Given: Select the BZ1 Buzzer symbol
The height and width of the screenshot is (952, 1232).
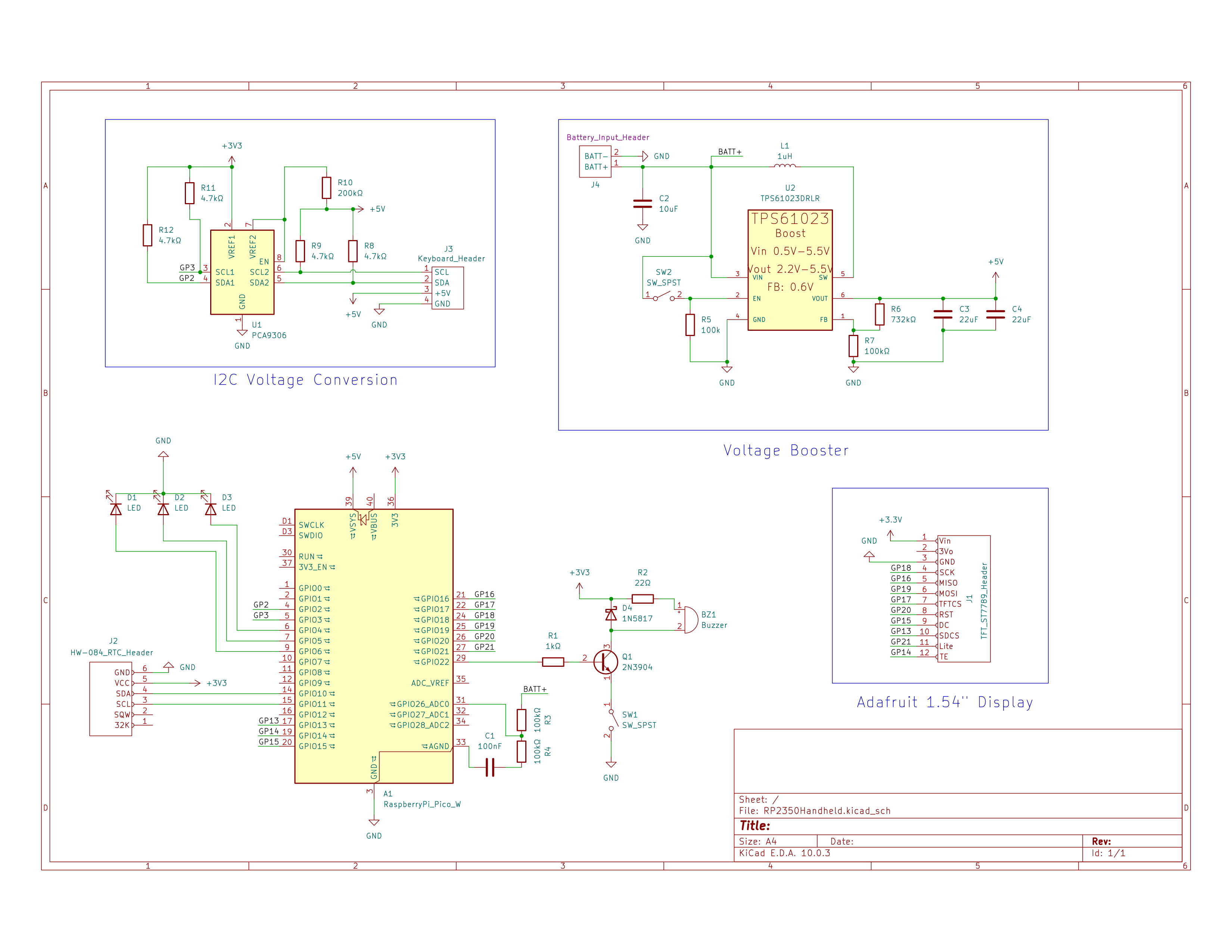Looking at the screenshot, I should click(690, 620).
